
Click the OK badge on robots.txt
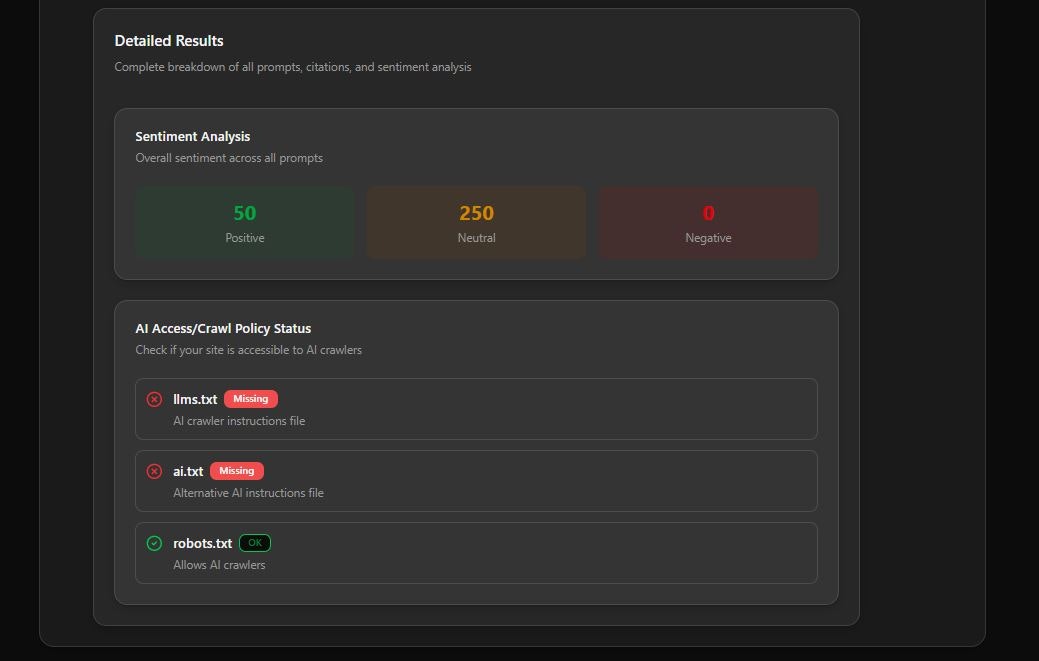(x=254, y=543)
